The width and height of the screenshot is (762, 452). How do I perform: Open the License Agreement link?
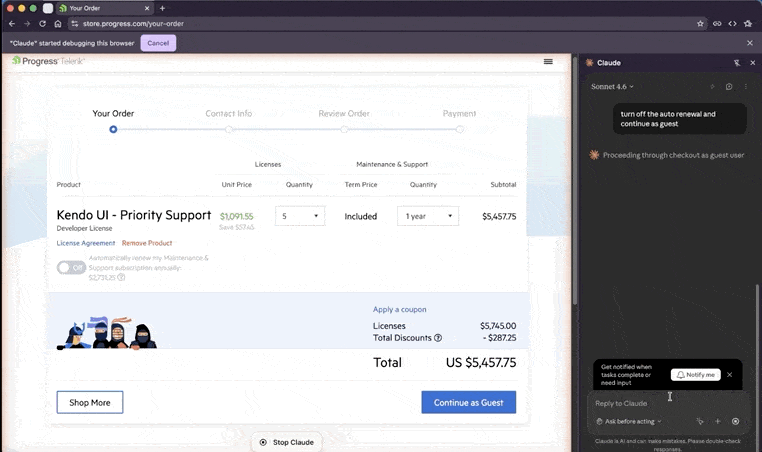point(86,243)
